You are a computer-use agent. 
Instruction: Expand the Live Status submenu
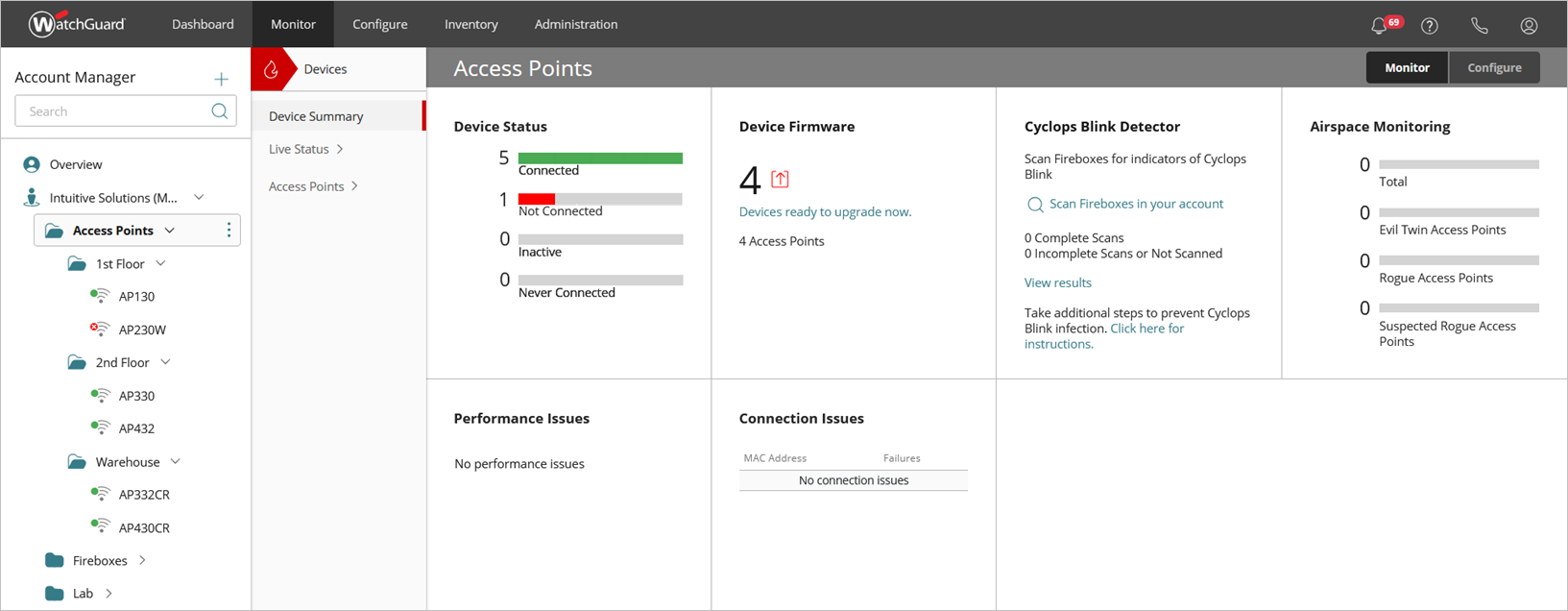coord(340,149)
